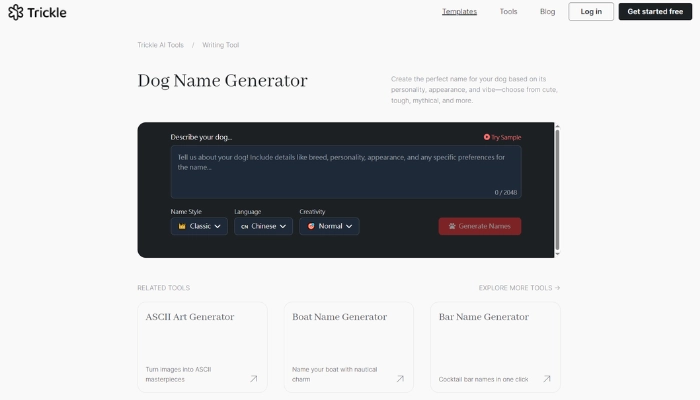Screen dimensions: 700x400
Task: Go to the Blog page
Action: pos(547,12)
